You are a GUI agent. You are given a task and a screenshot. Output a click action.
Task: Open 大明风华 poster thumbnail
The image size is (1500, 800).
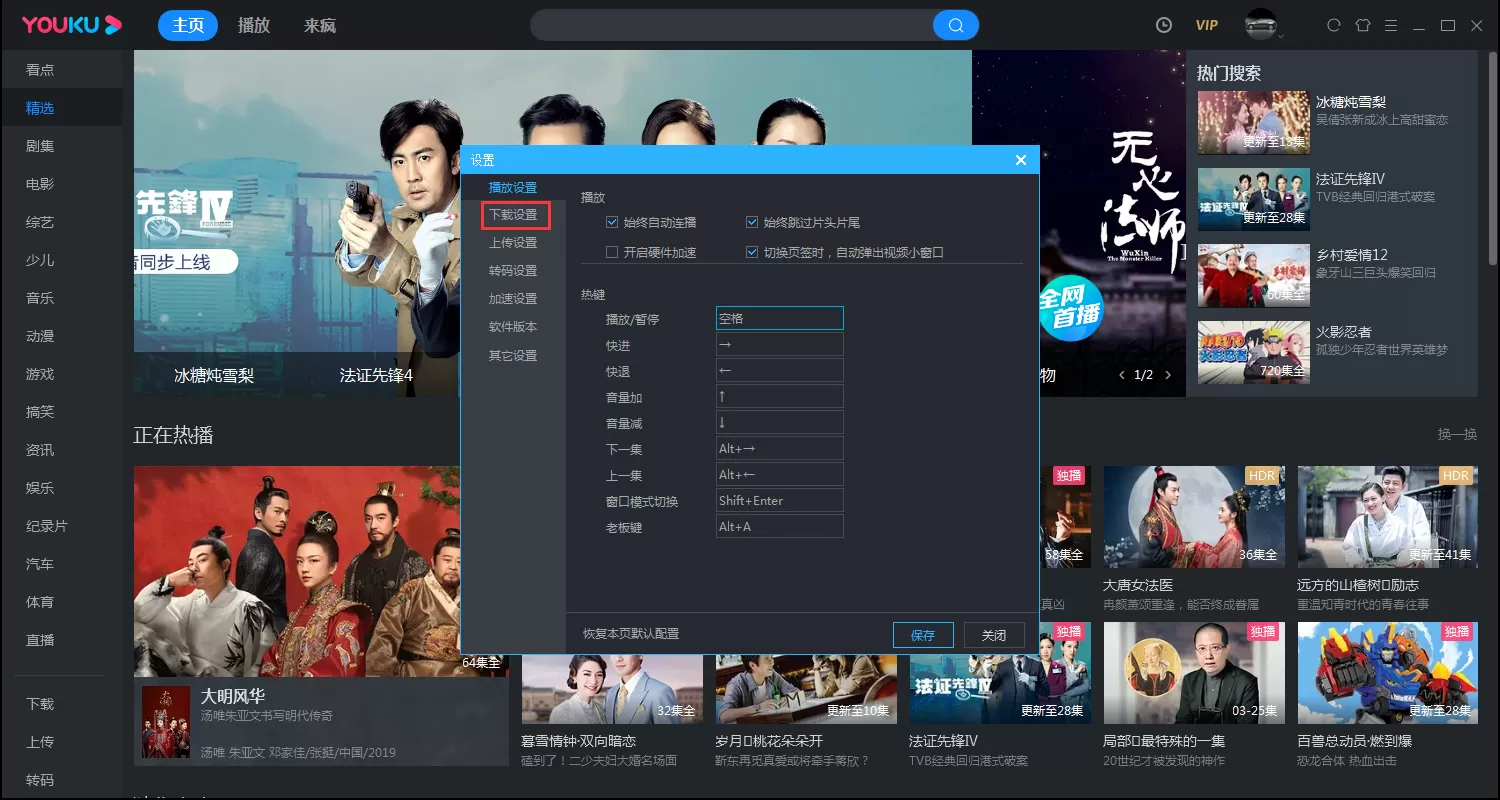166,722
